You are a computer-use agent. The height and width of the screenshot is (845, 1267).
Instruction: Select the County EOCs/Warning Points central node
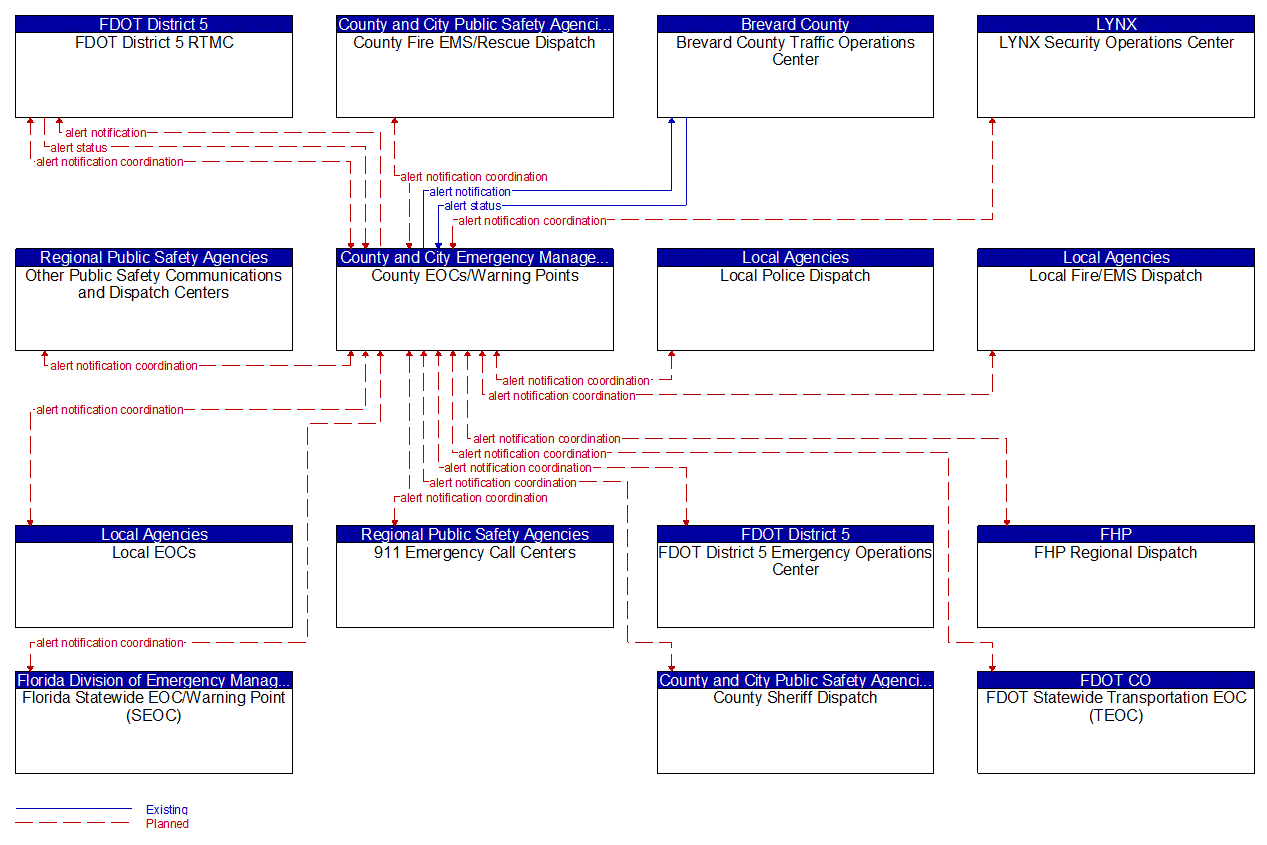[x=475, y=300]
